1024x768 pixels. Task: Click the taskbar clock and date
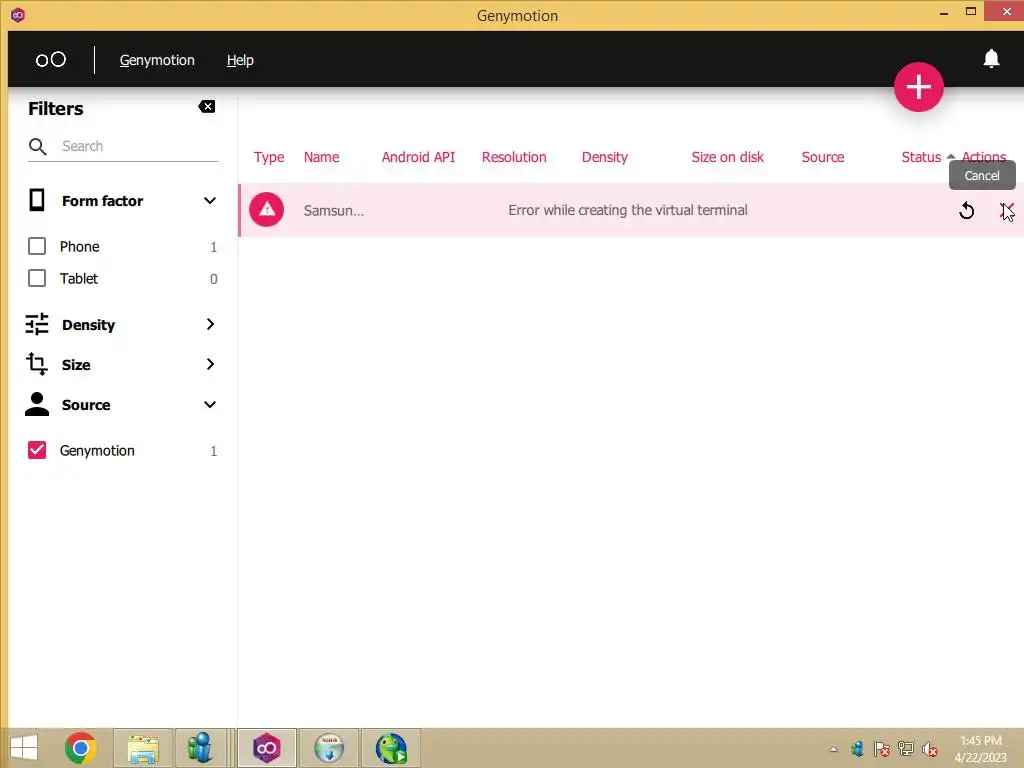tap(980, 749)
